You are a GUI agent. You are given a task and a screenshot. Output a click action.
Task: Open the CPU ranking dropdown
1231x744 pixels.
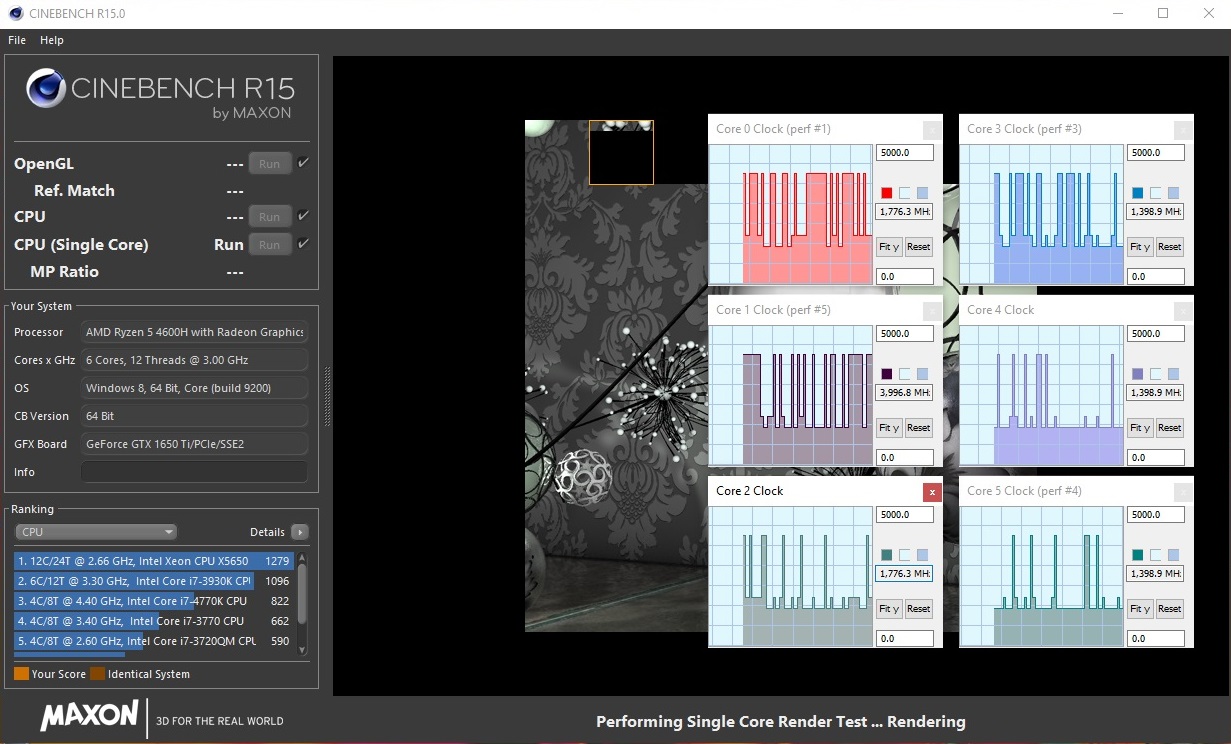[x=96, y=532]
